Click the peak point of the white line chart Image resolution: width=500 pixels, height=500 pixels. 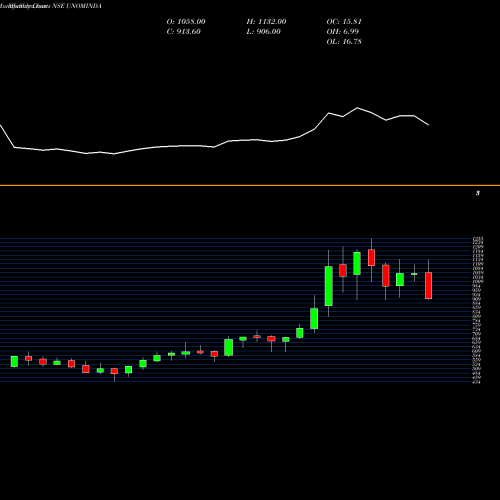tap(357, 108)
